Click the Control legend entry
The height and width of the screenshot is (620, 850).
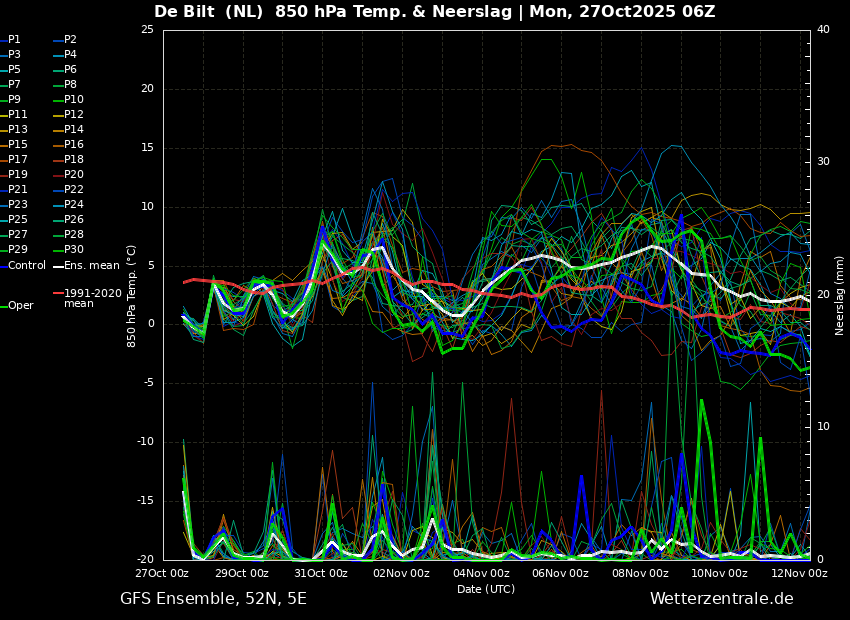click(23, 266)
